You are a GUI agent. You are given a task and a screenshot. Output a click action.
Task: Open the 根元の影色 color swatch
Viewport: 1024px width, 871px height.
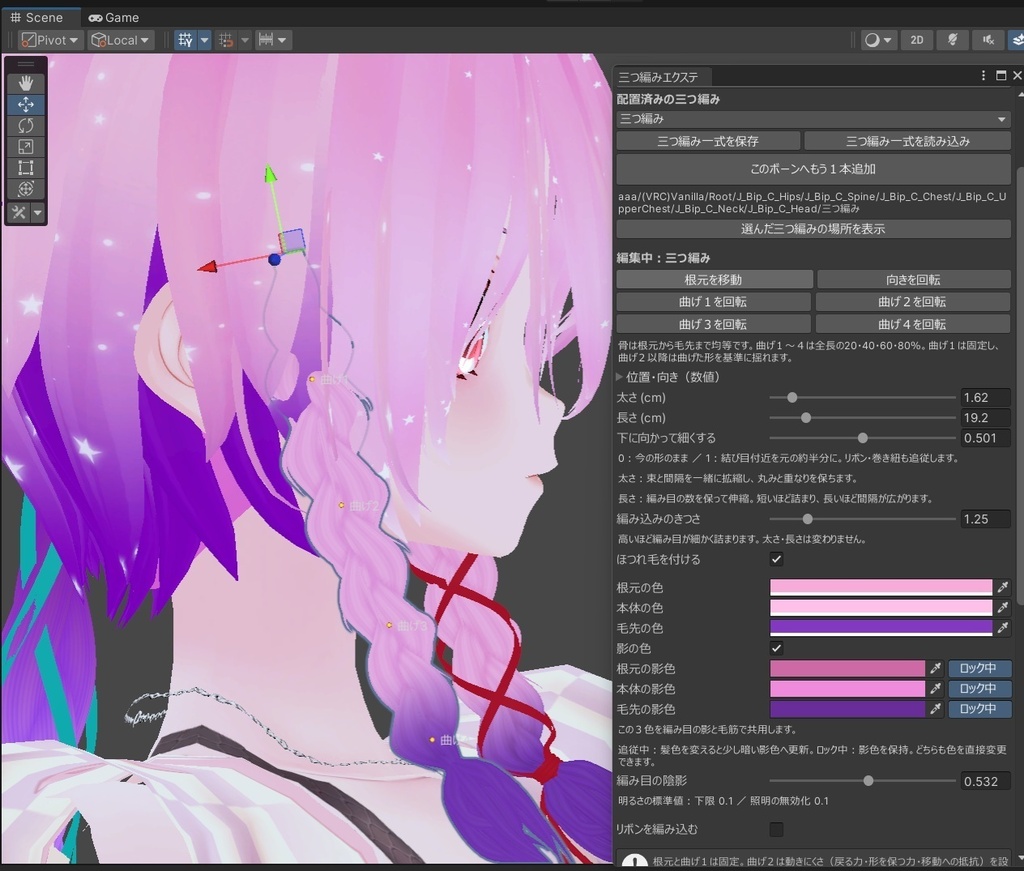(x=847, y=669)
